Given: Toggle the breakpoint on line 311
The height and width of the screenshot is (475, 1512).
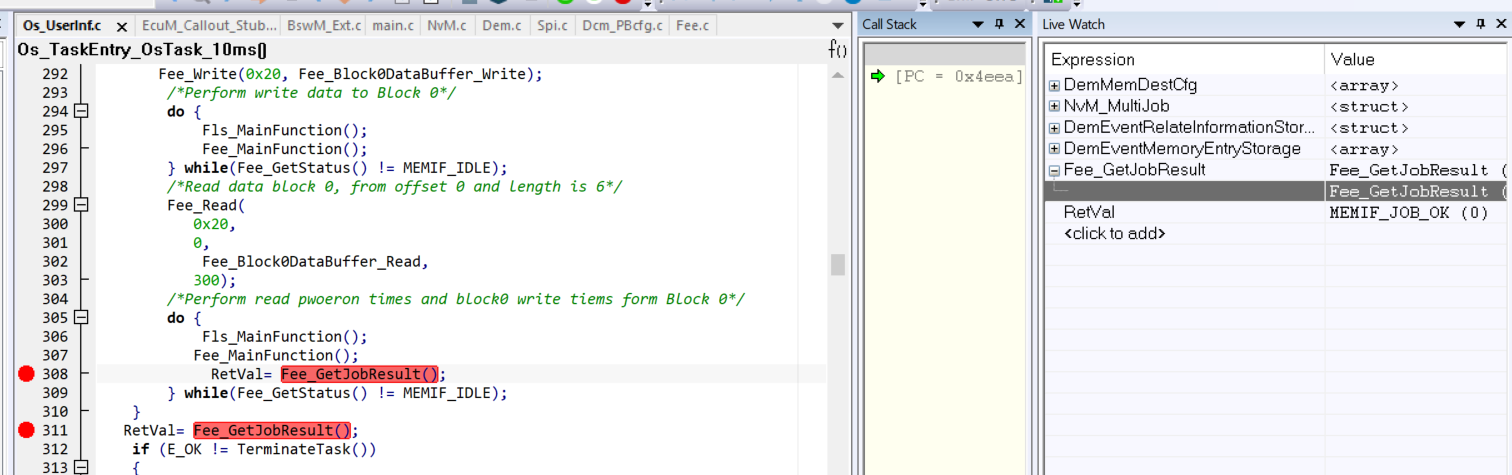Looking at the screenshot, I should 26,431.
